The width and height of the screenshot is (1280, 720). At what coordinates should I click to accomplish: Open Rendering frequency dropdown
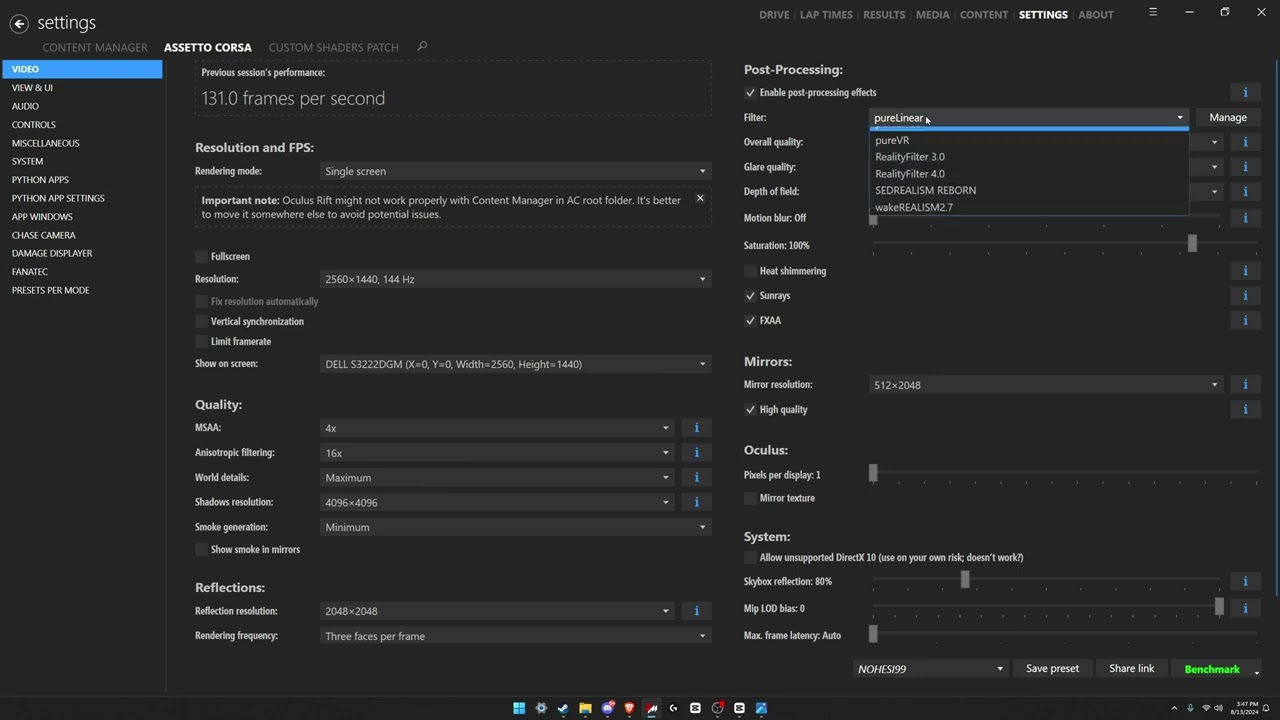tap(515, 636)
